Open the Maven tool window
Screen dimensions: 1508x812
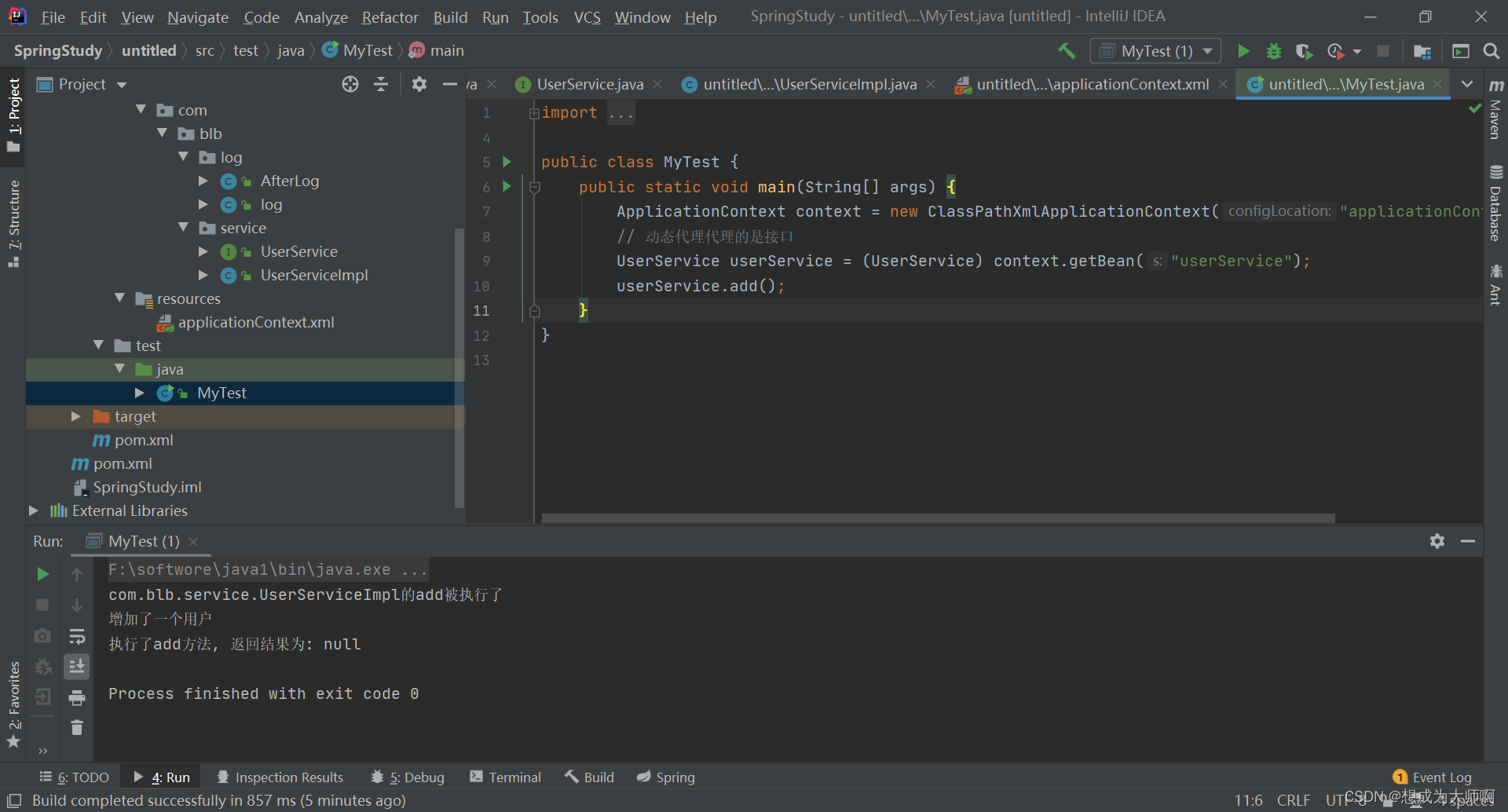click(x=1495, y=109)
